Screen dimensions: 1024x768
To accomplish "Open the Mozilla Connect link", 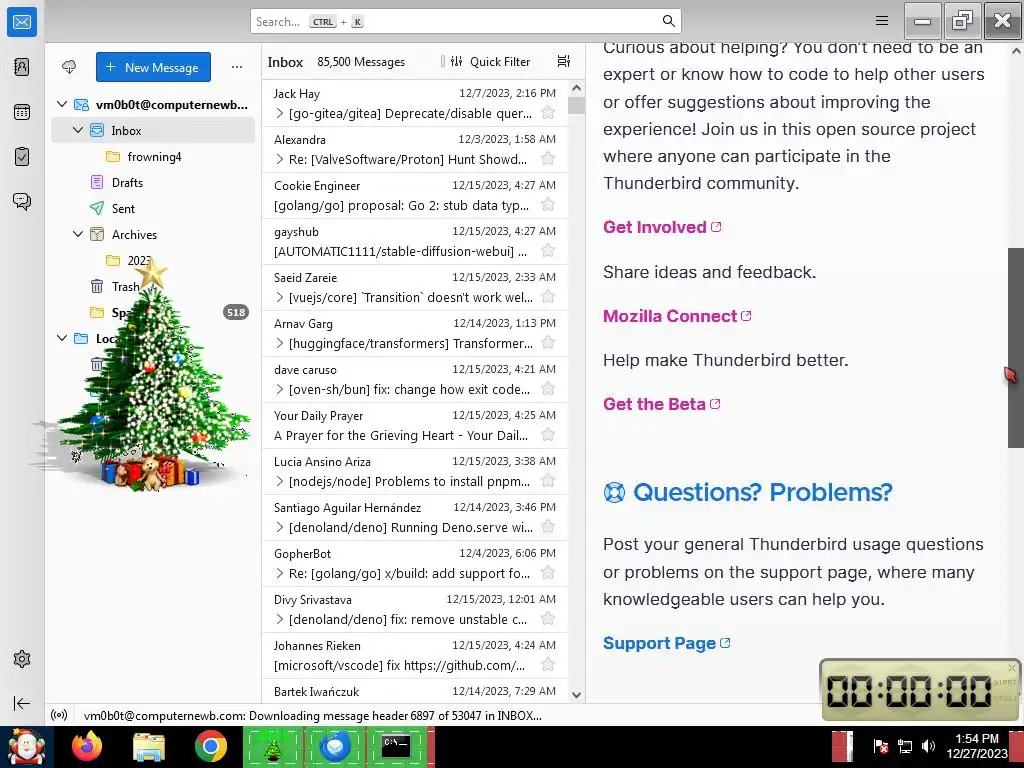I will (x=677, y=316).
